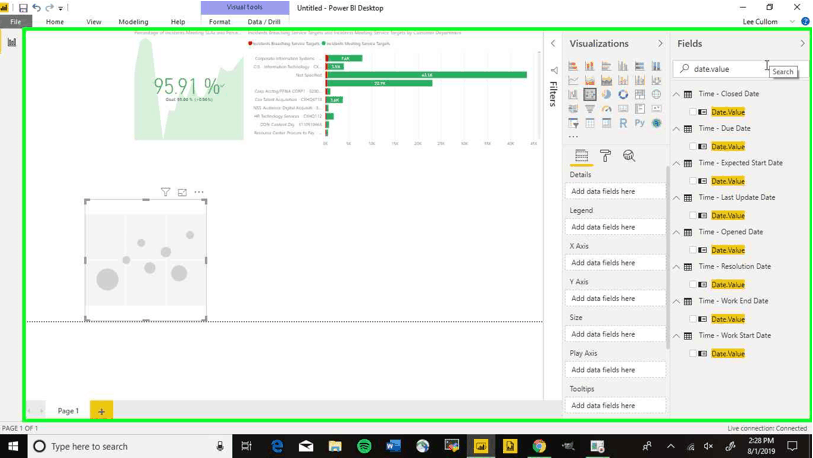Select the Table visual
Viewport: 813px width, 458px height.
pyautogui.click(x=590, y=123)
